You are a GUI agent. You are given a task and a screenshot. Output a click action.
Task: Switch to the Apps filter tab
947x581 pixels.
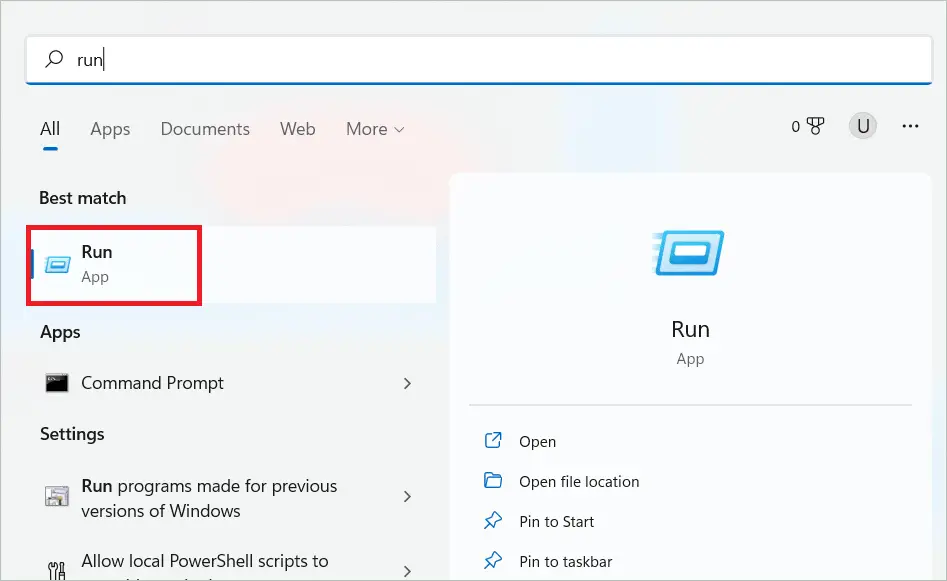[x=110, y=129]
